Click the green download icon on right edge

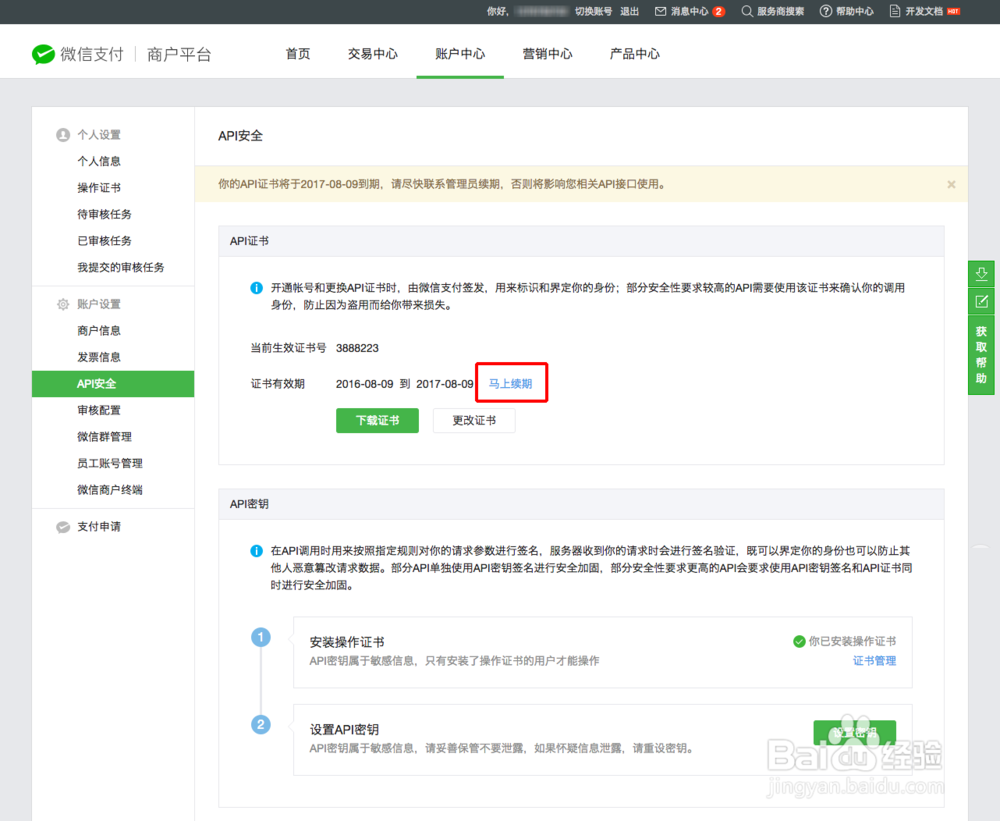tap(981, 272)
